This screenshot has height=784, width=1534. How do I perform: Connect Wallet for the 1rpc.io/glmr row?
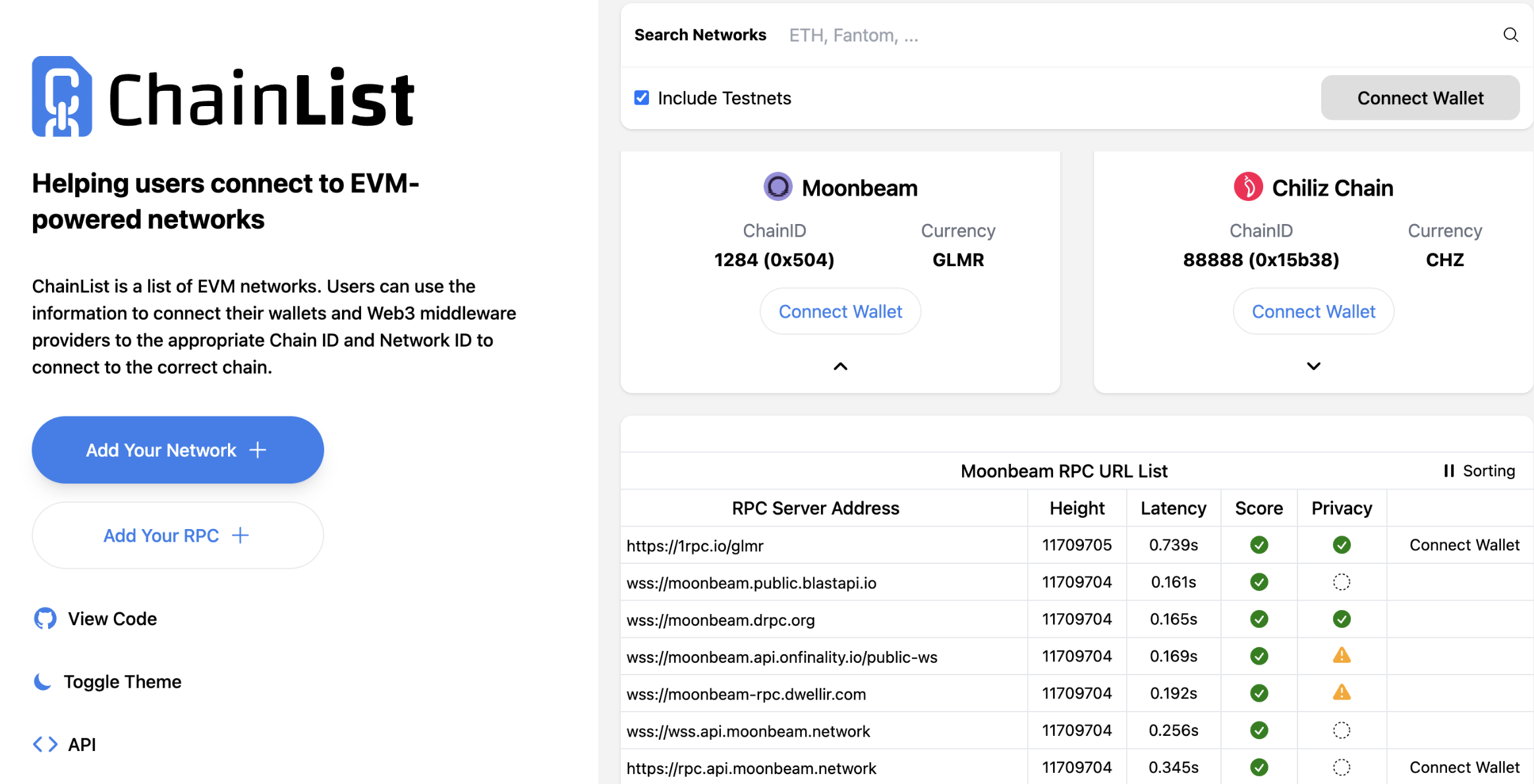(x=1464, y=545)
